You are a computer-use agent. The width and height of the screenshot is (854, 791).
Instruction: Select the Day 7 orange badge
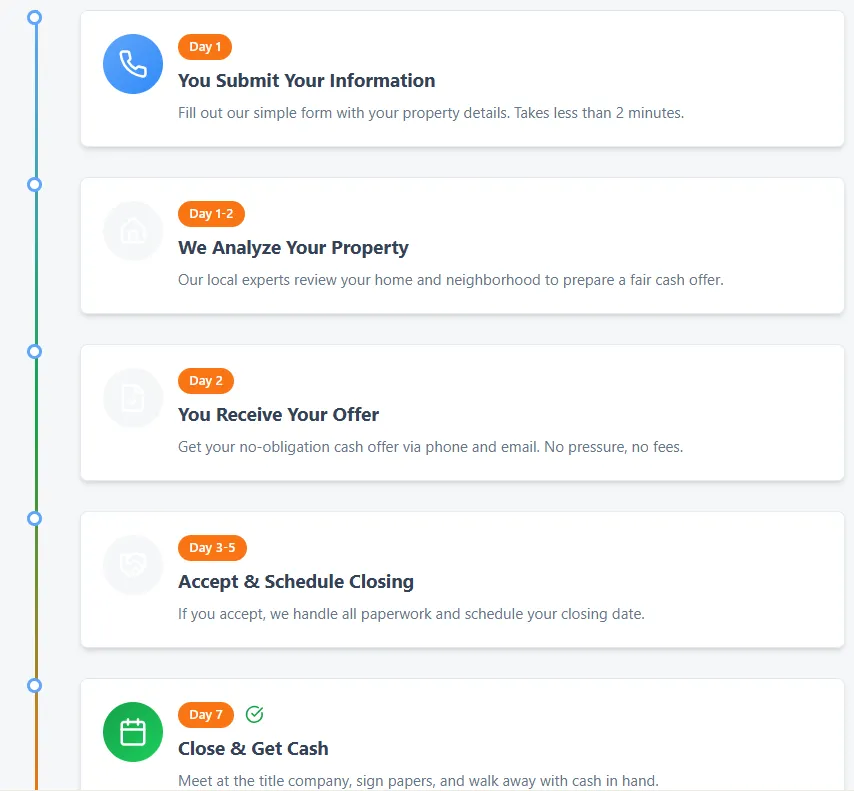click(206, 715)
